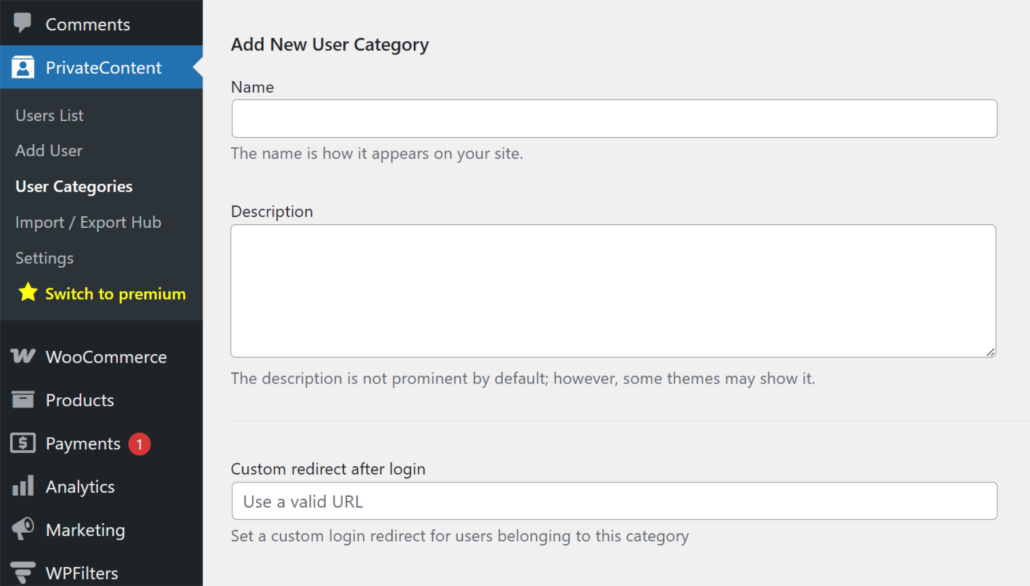Select User Categories submenu item
1030x586 pixels.
(x=74, y=187)
